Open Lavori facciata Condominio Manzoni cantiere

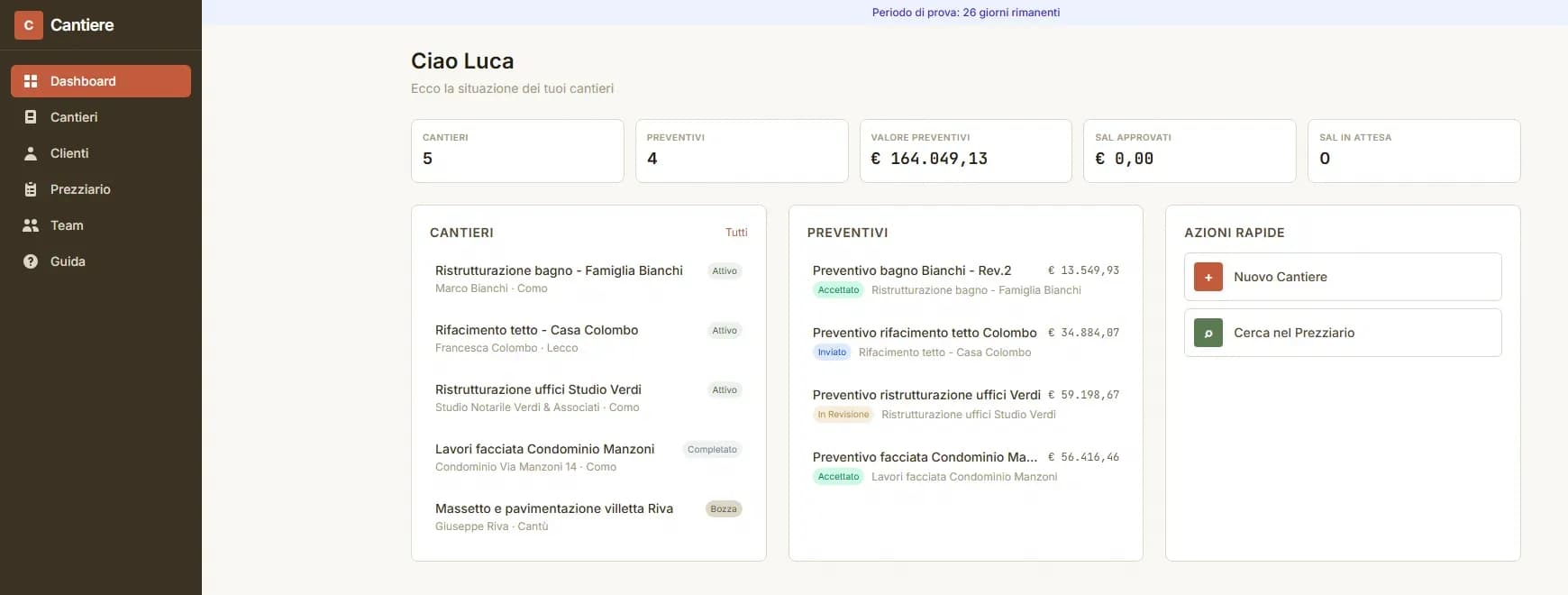[x=588, y=457]
